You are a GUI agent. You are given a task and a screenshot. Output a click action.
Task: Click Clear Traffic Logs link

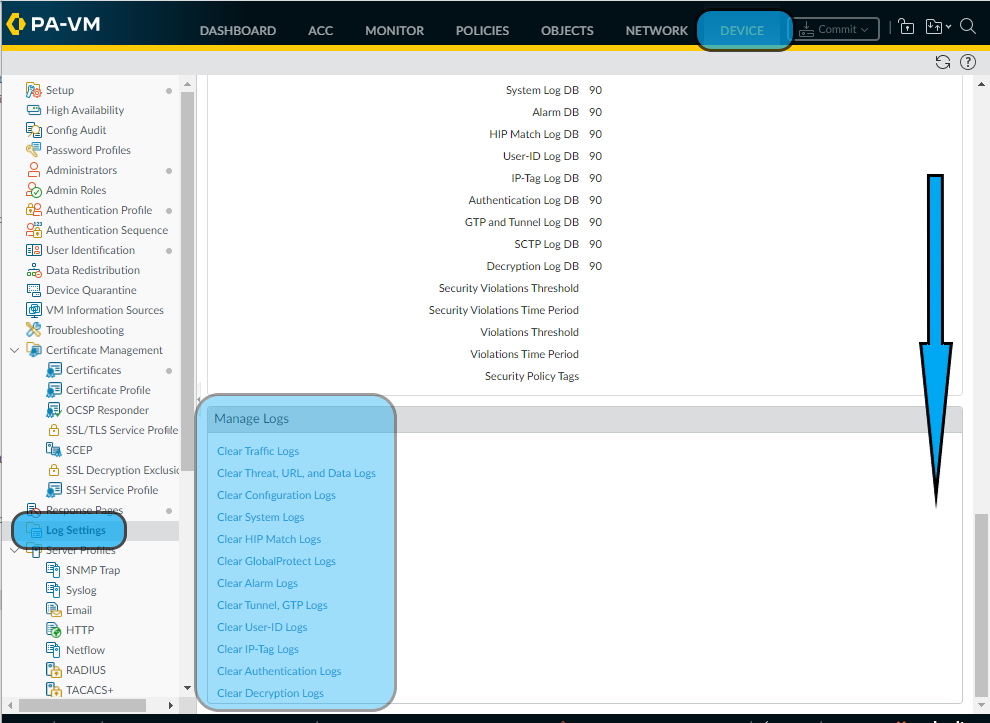pyautogui.click(x=258, y=451)
